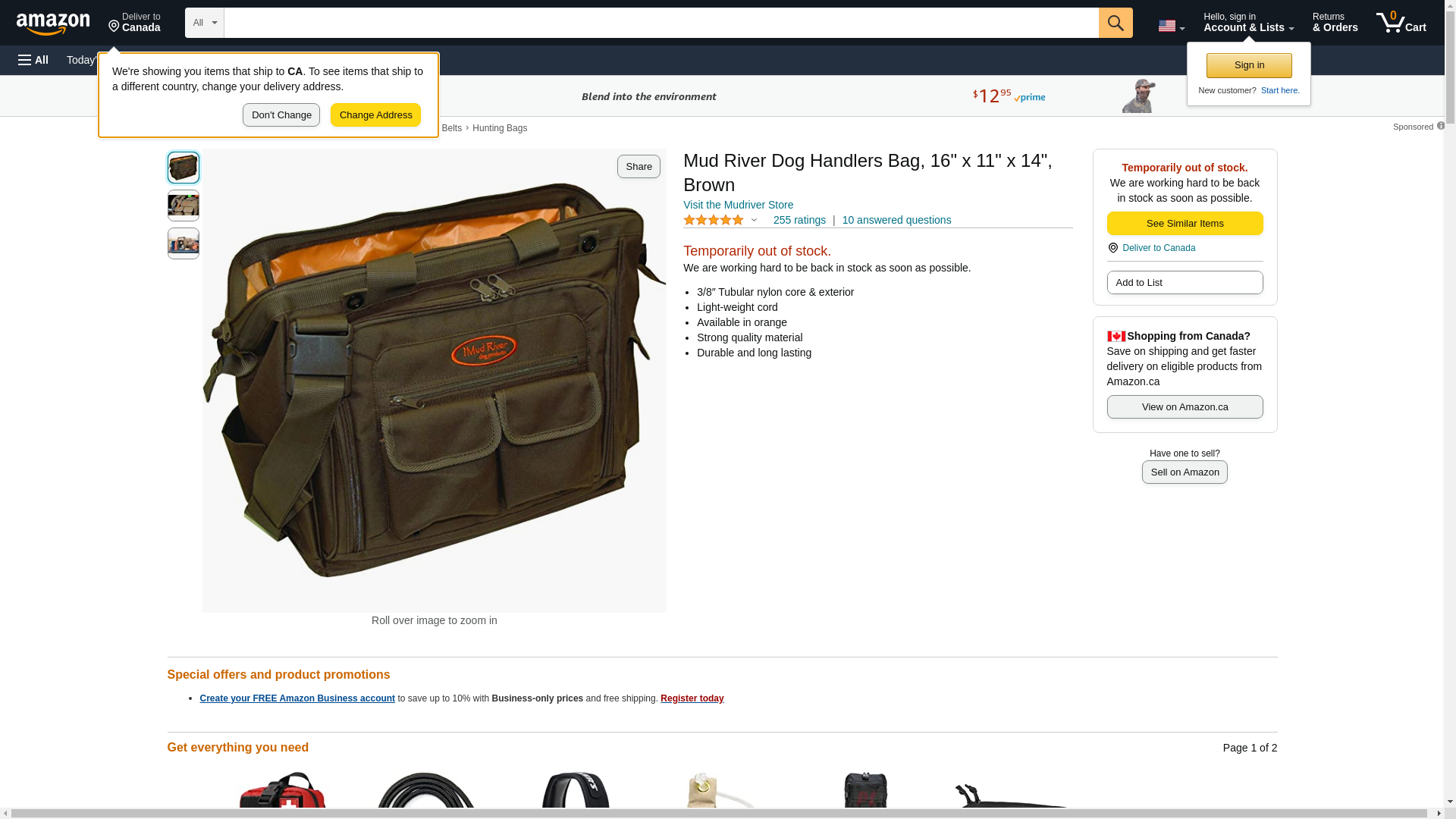Open the cart icon

[1401, 23]
